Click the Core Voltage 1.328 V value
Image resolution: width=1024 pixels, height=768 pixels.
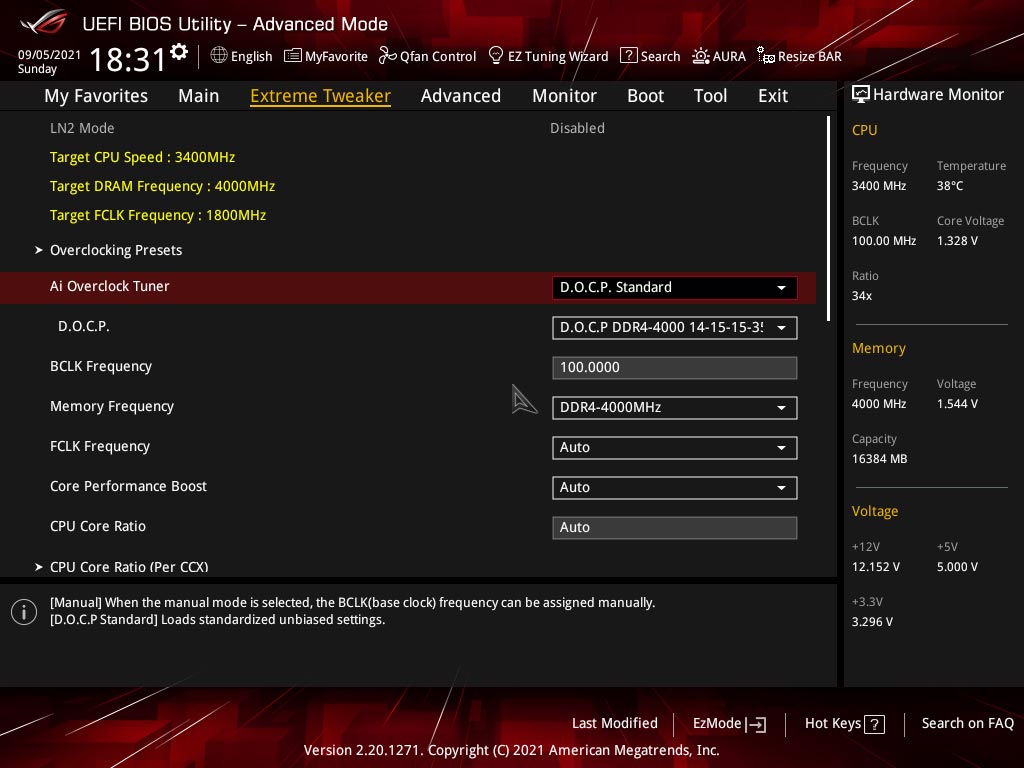click(957, 241)
